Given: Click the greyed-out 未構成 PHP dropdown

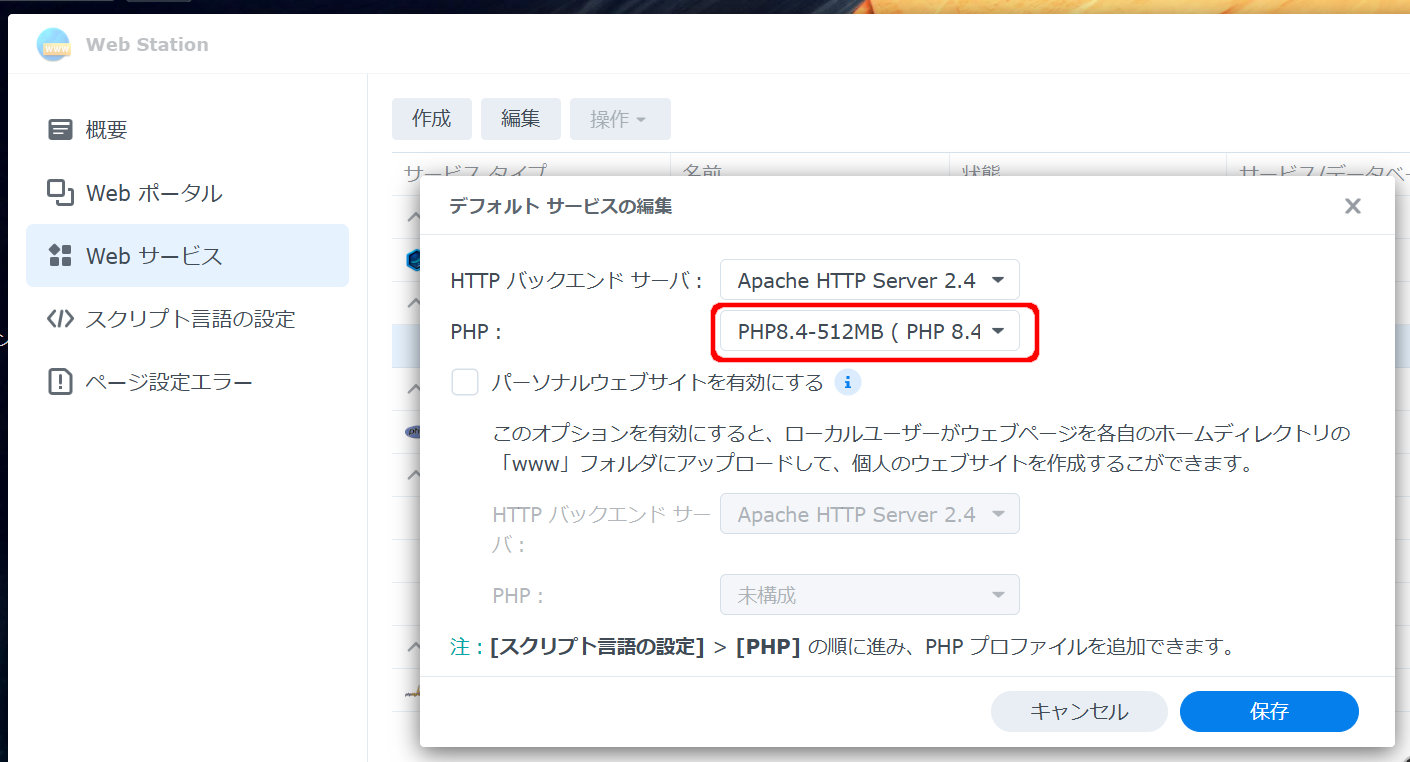Looking at the screenshot, I should click(869, 595).
